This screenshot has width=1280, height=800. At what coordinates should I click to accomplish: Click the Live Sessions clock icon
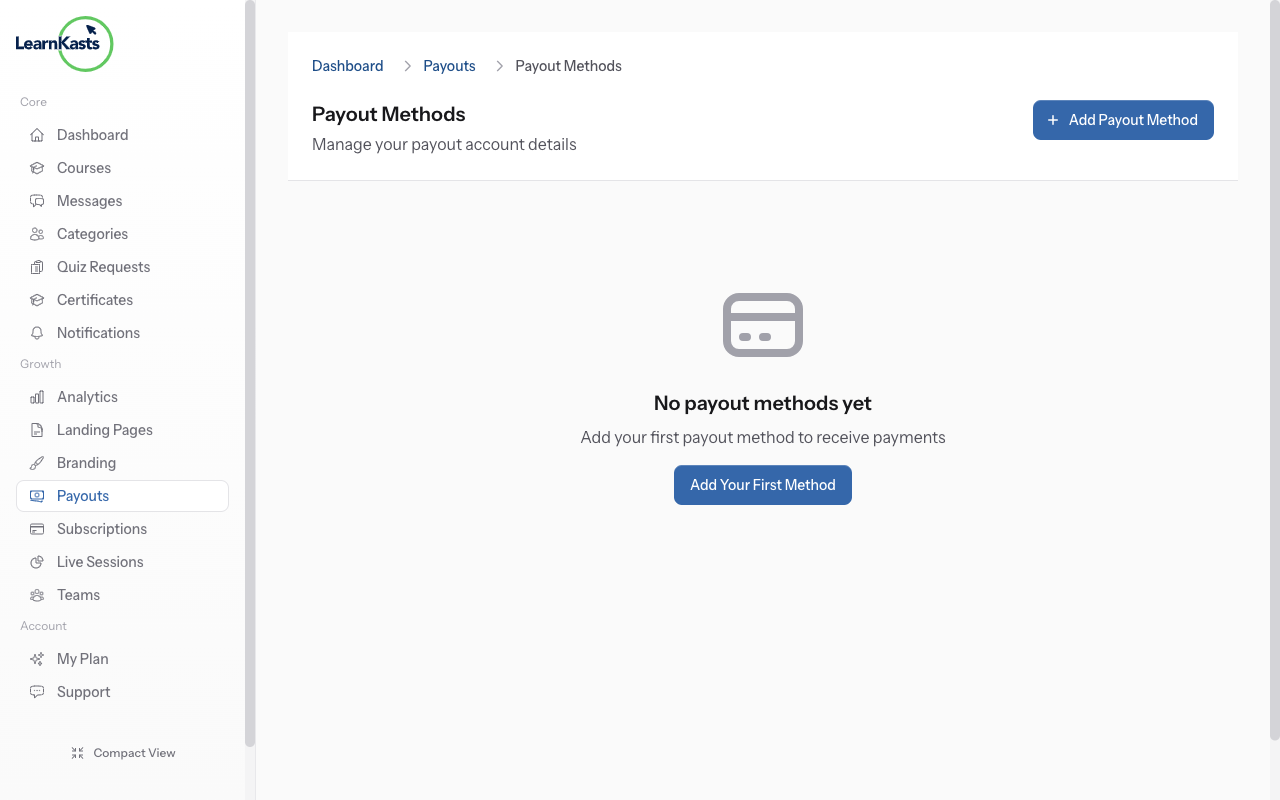coord(37,561)
